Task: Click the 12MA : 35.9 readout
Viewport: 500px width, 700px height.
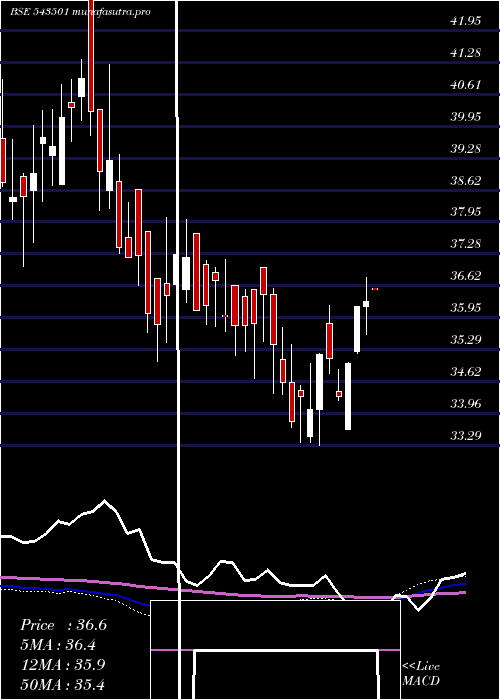Action: tap(63, 664)
